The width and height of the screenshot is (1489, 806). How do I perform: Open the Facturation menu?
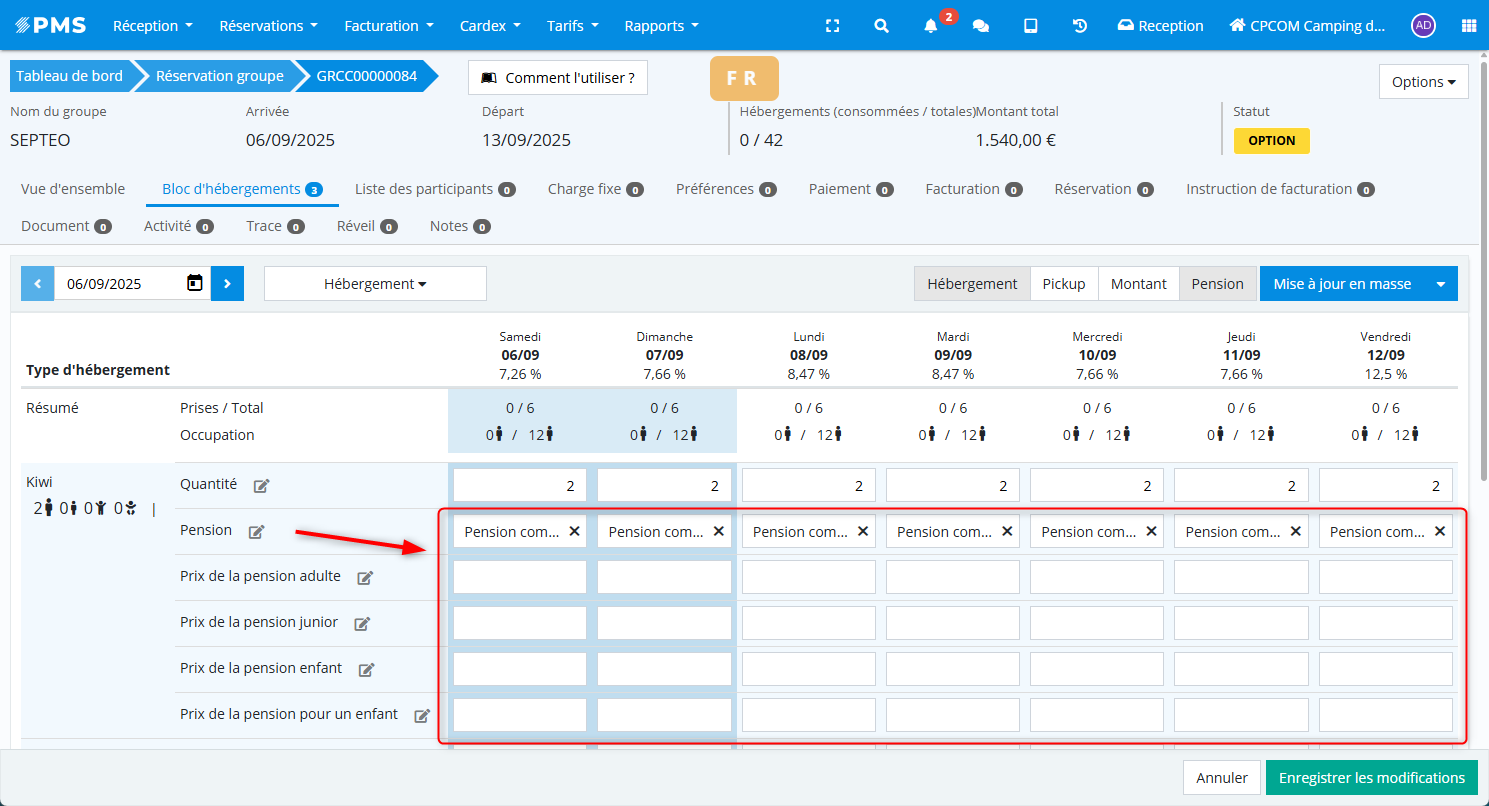pyautogui.click(x=389, y=26)
